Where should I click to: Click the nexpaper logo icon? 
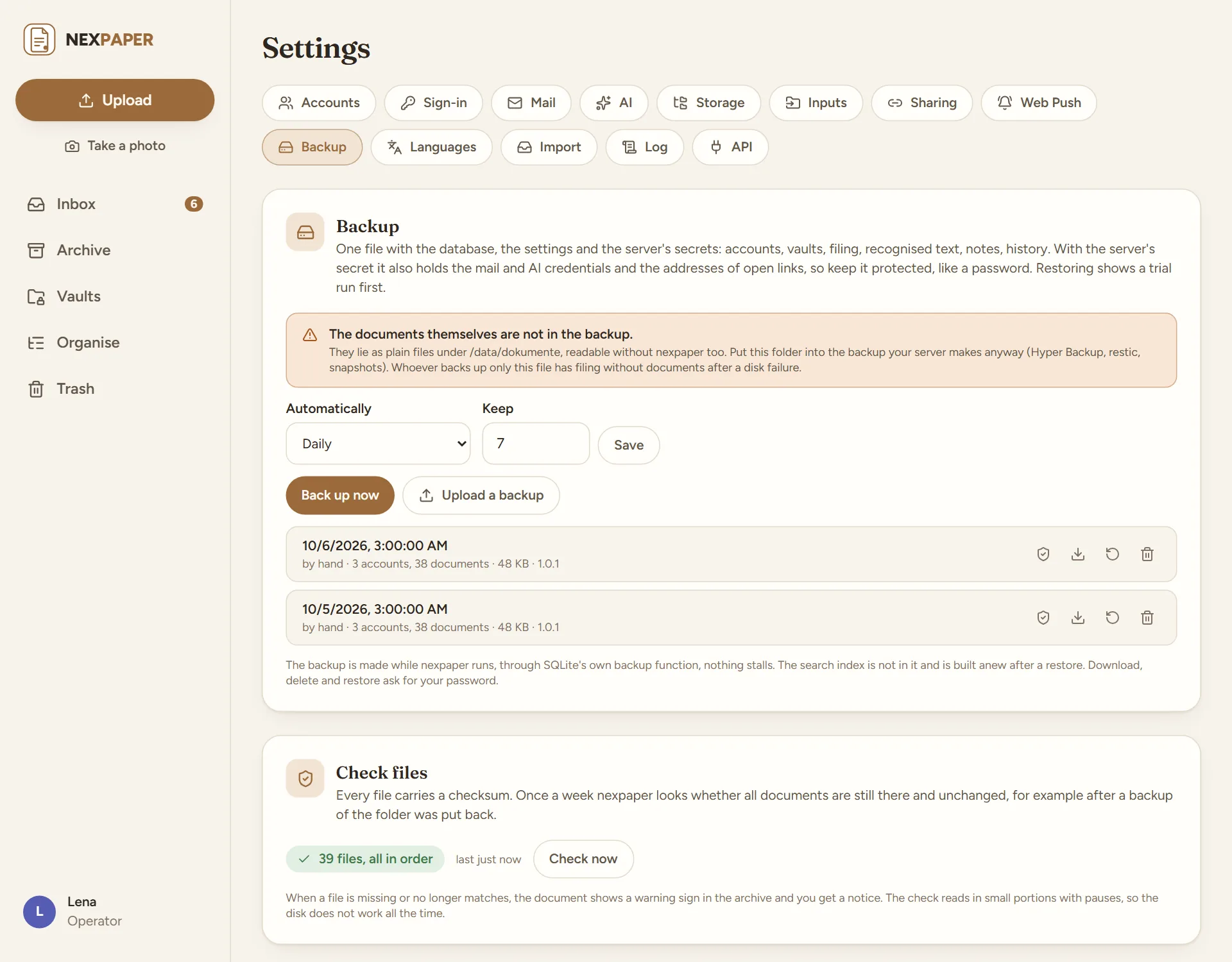[x=39, y=40]
